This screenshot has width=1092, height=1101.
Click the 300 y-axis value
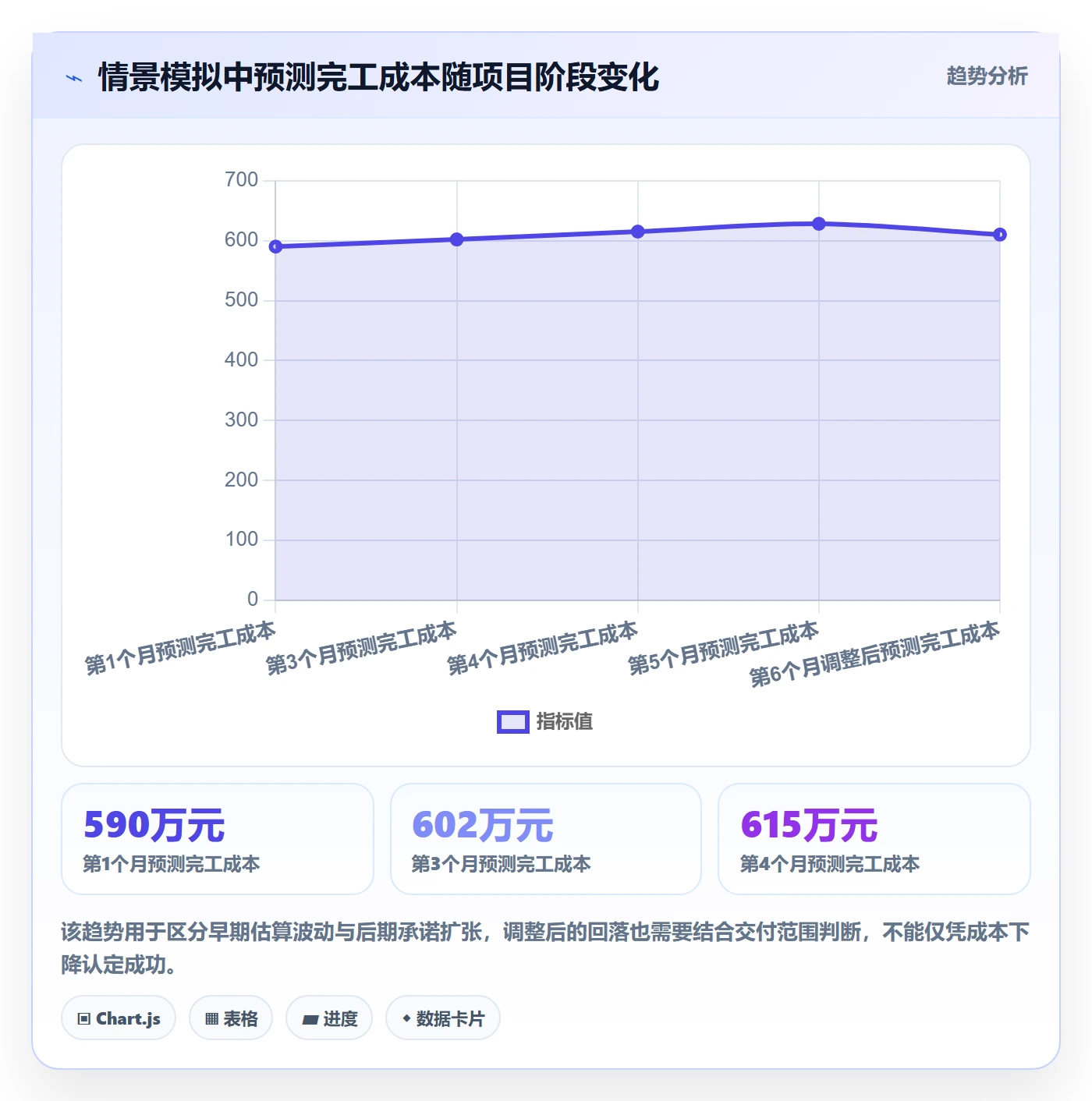pyautogui.click(x=241, y=420)
